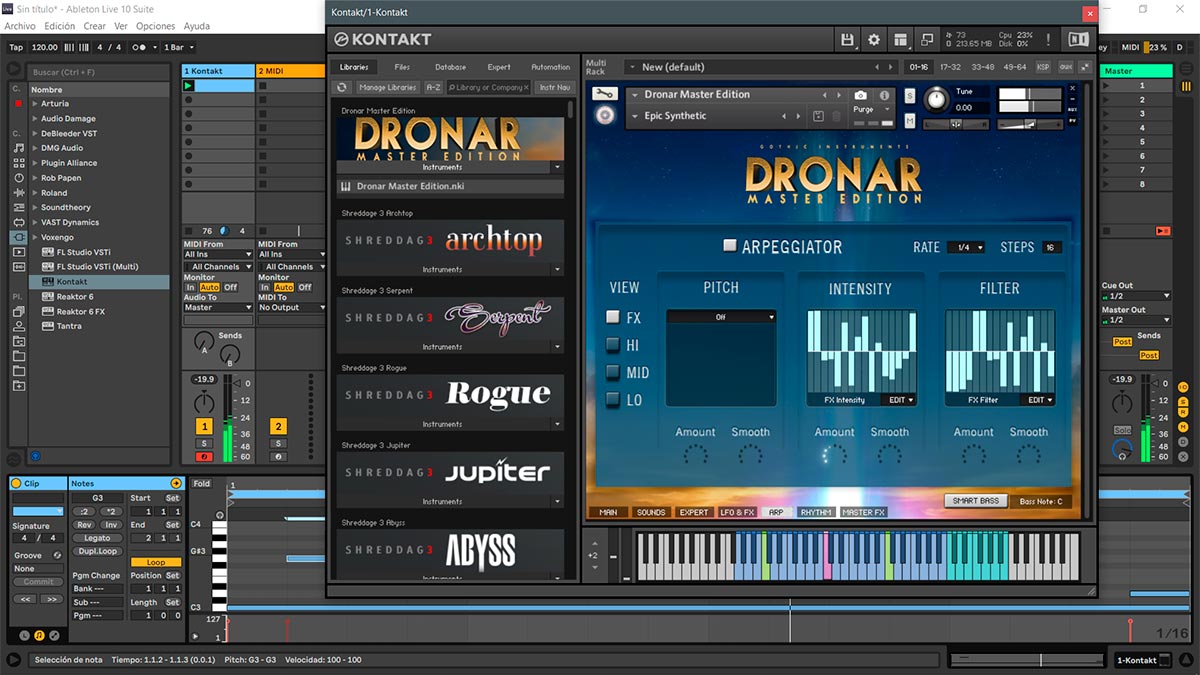Toggle the Kontakt instrument Mute M button

tap(910, 121)
